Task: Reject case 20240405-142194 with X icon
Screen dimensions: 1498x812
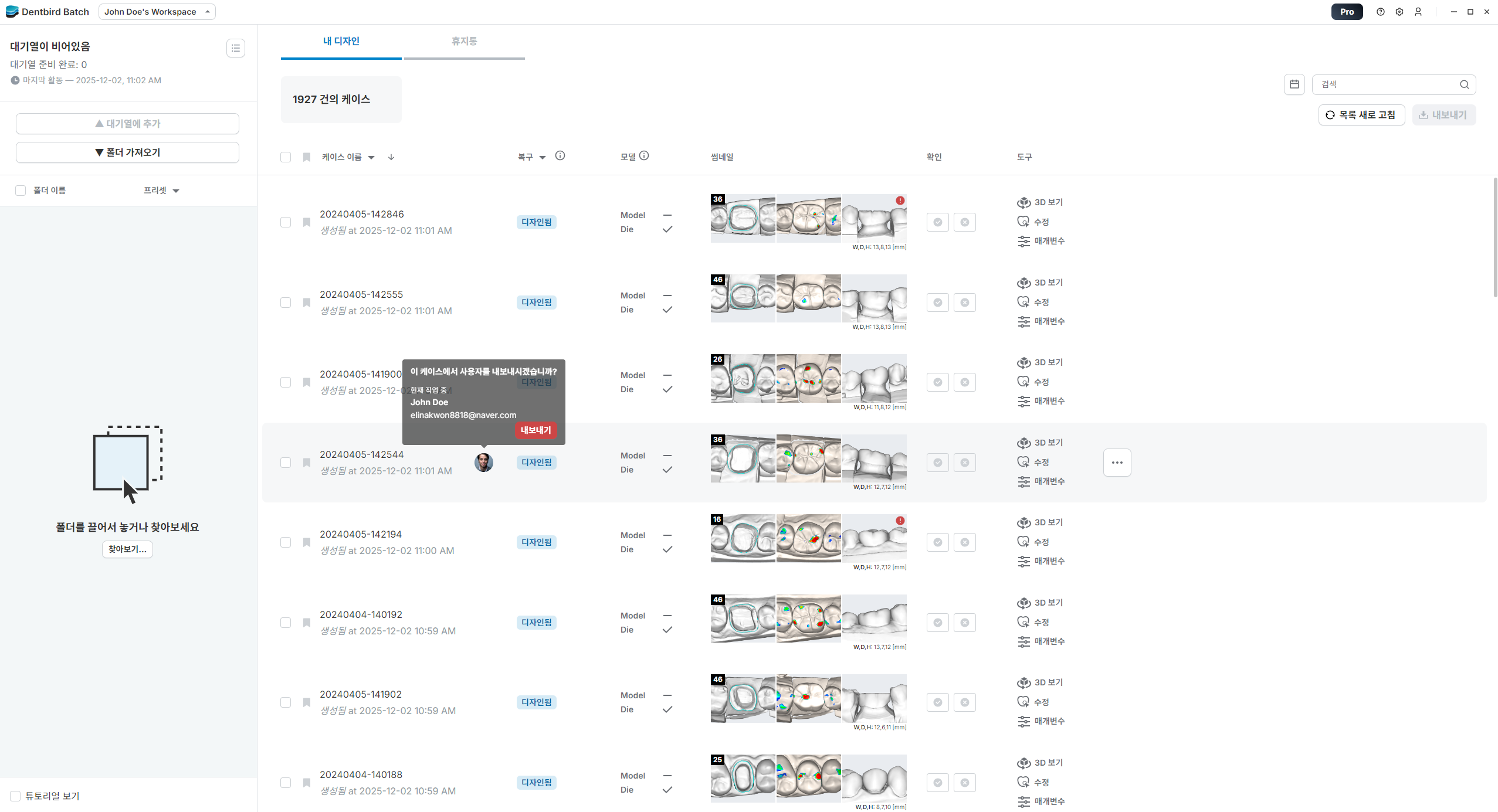Action: [964, 542]
